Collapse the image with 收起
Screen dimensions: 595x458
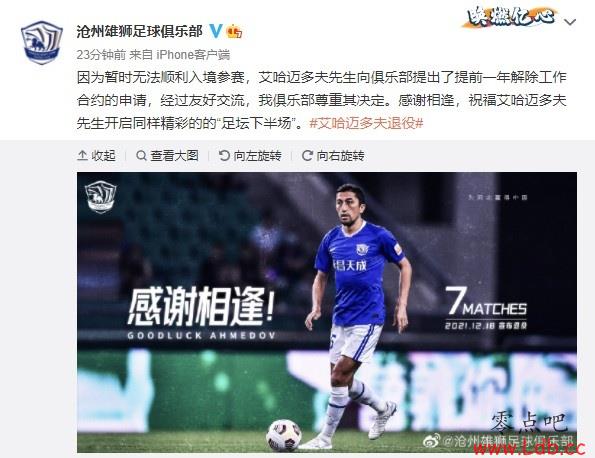[96, 156]
